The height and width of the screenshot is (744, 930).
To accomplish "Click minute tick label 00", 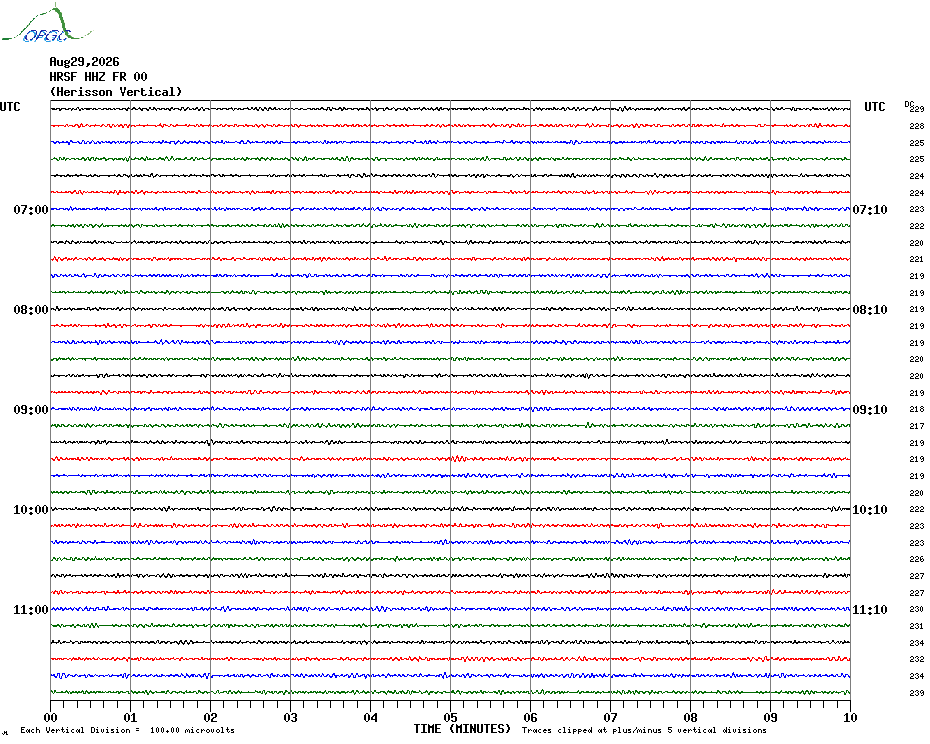I will tap(50, 717).
